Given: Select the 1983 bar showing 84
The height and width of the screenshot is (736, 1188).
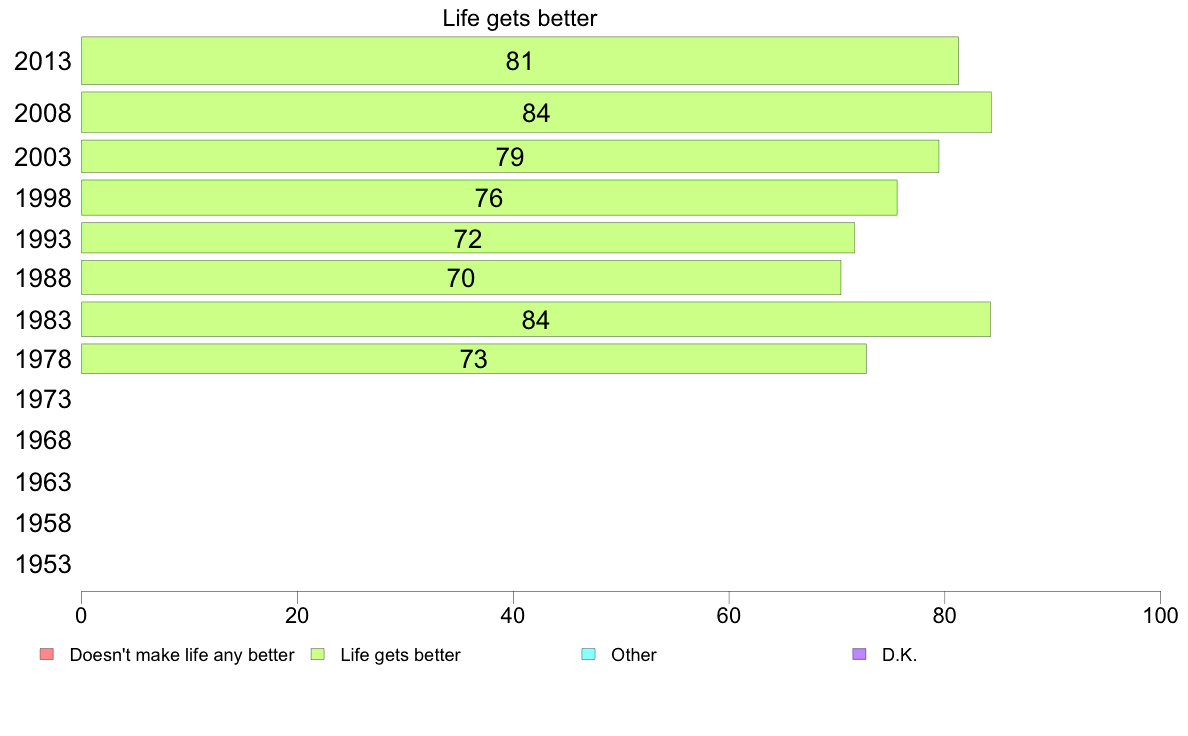Looking at the screenshot, I should tap(536, 319).
